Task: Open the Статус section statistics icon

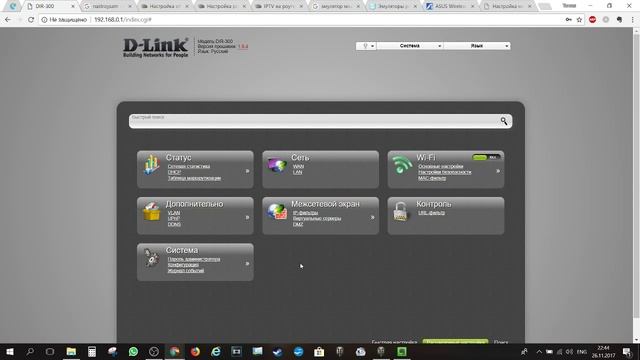Action: 152,164
